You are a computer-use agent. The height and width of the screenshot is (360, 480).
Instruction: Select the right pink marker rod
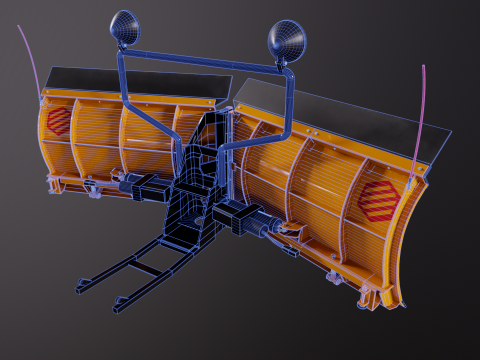tap(419, 123)
